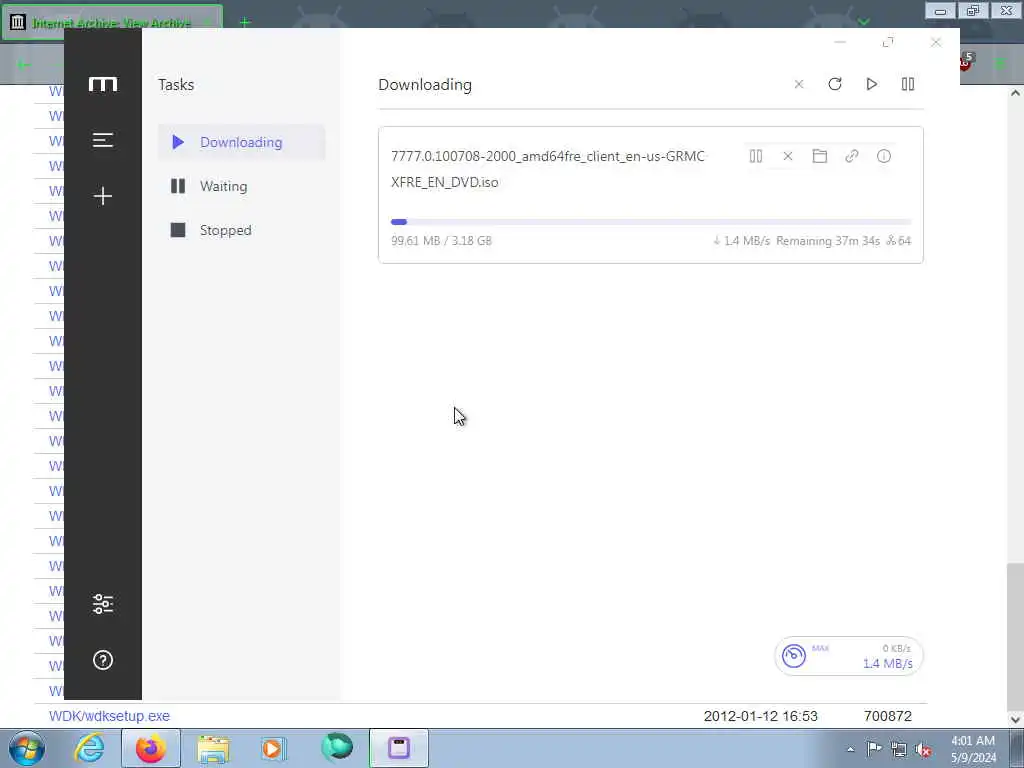This screenshot has width=1024, height=768.
Task: Maximize the Motrix window
Action: pyautogui.click(x=888, y=42)
